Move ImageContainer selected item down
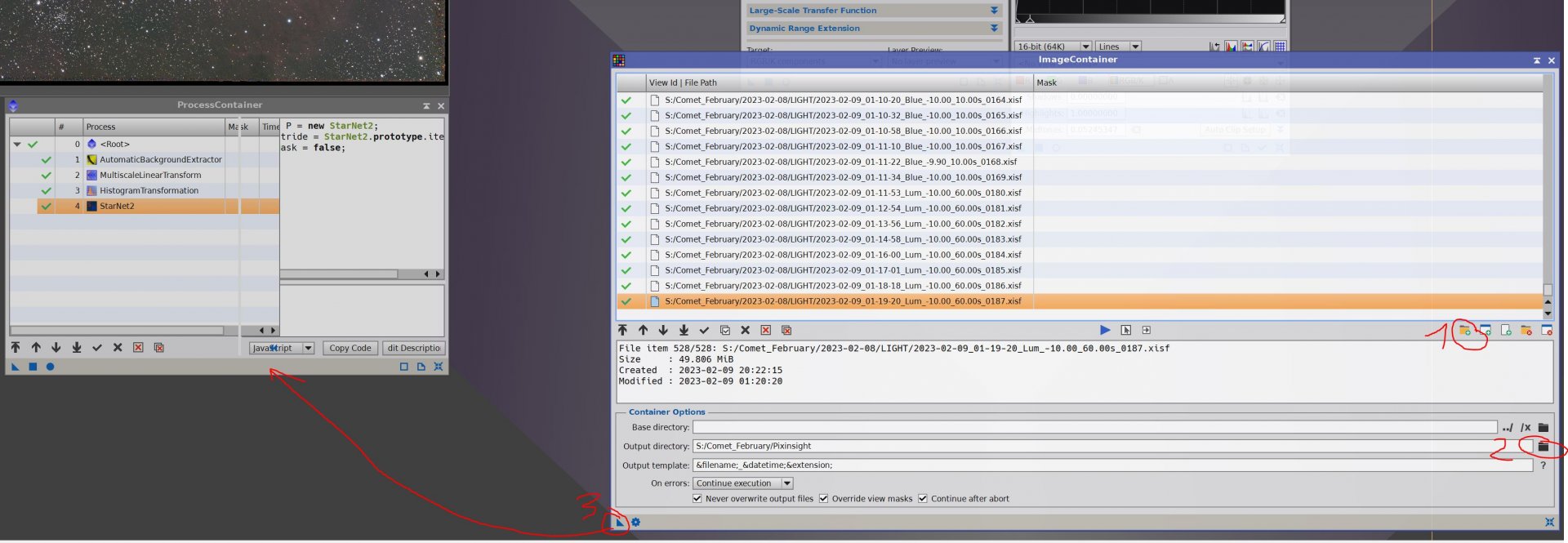1568x543 pixels. [663, 330]
